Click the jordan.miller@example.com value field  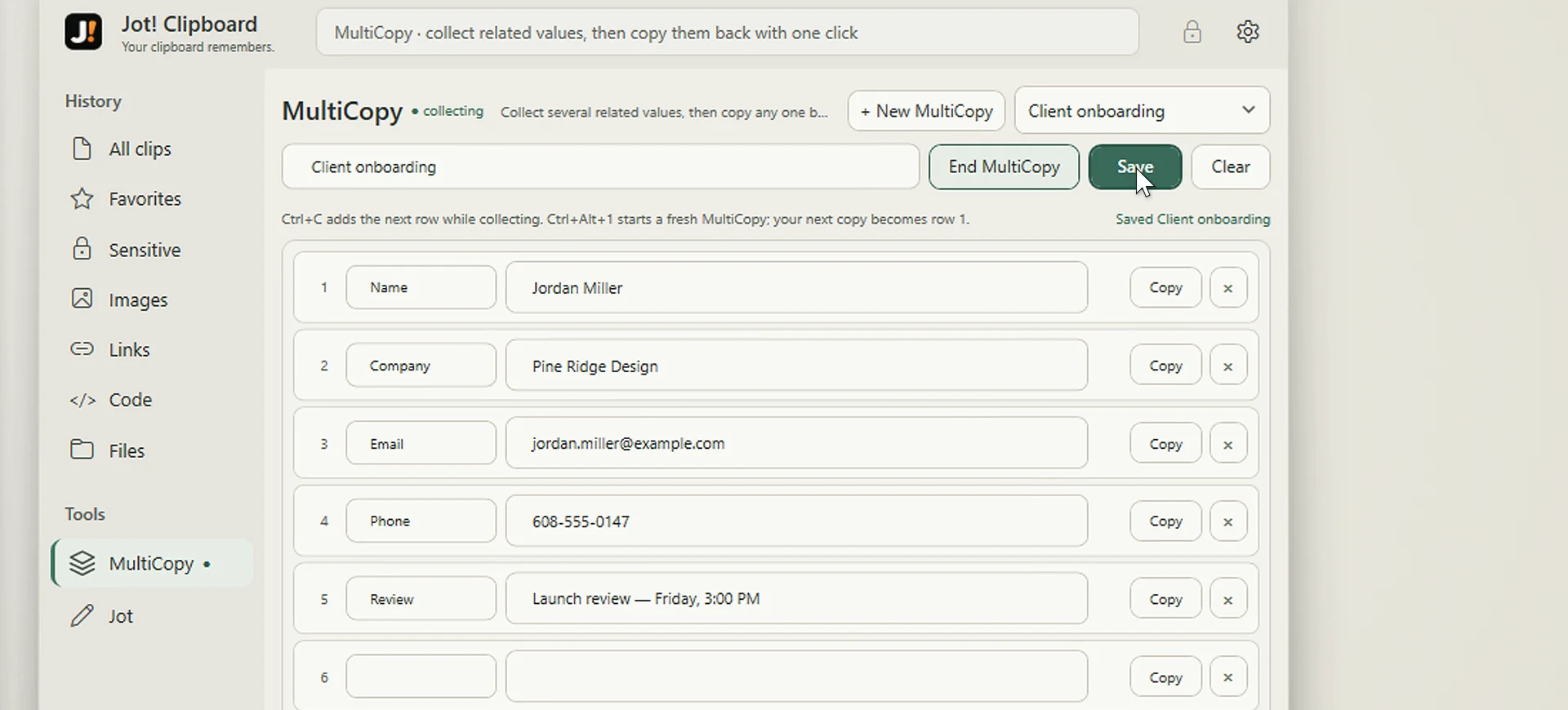point(796,443)
